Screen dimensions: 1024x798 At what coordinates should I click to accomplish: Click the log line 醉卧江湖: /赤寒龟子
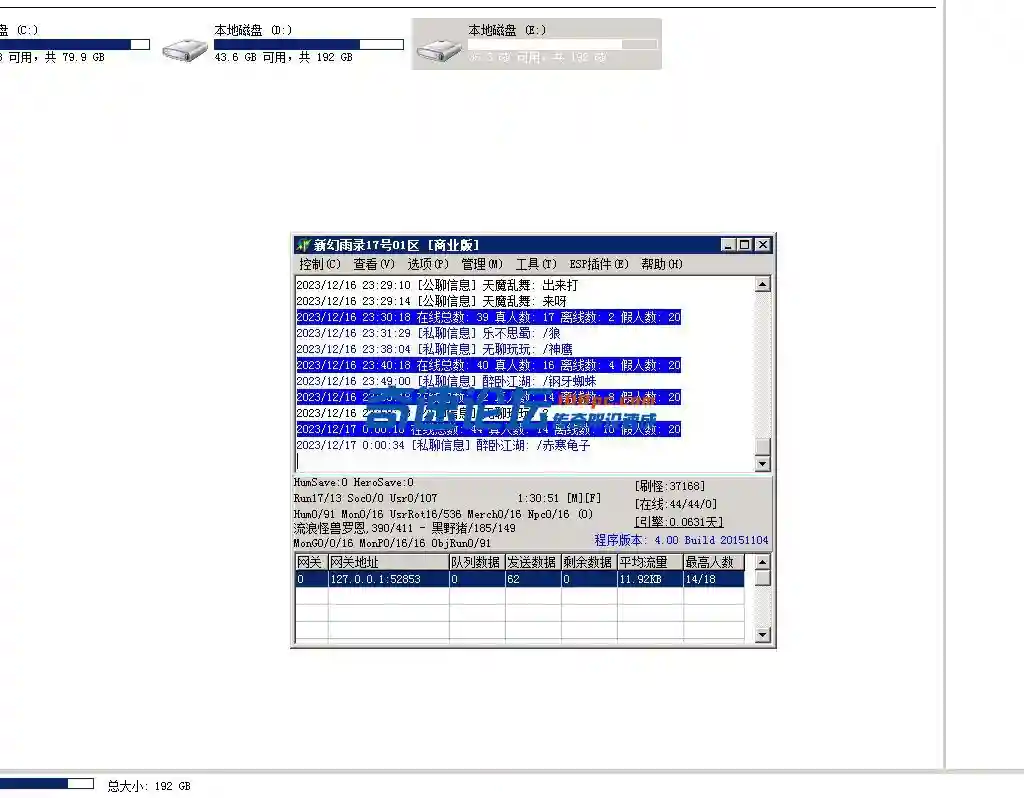tap(443, 445)
